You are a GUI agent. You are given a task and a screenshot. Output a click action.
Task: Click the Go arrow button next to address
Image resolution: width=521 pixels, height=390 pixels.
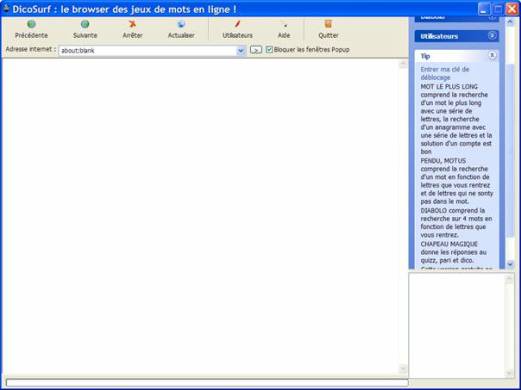pyautogui.click(x=256, y=50)
